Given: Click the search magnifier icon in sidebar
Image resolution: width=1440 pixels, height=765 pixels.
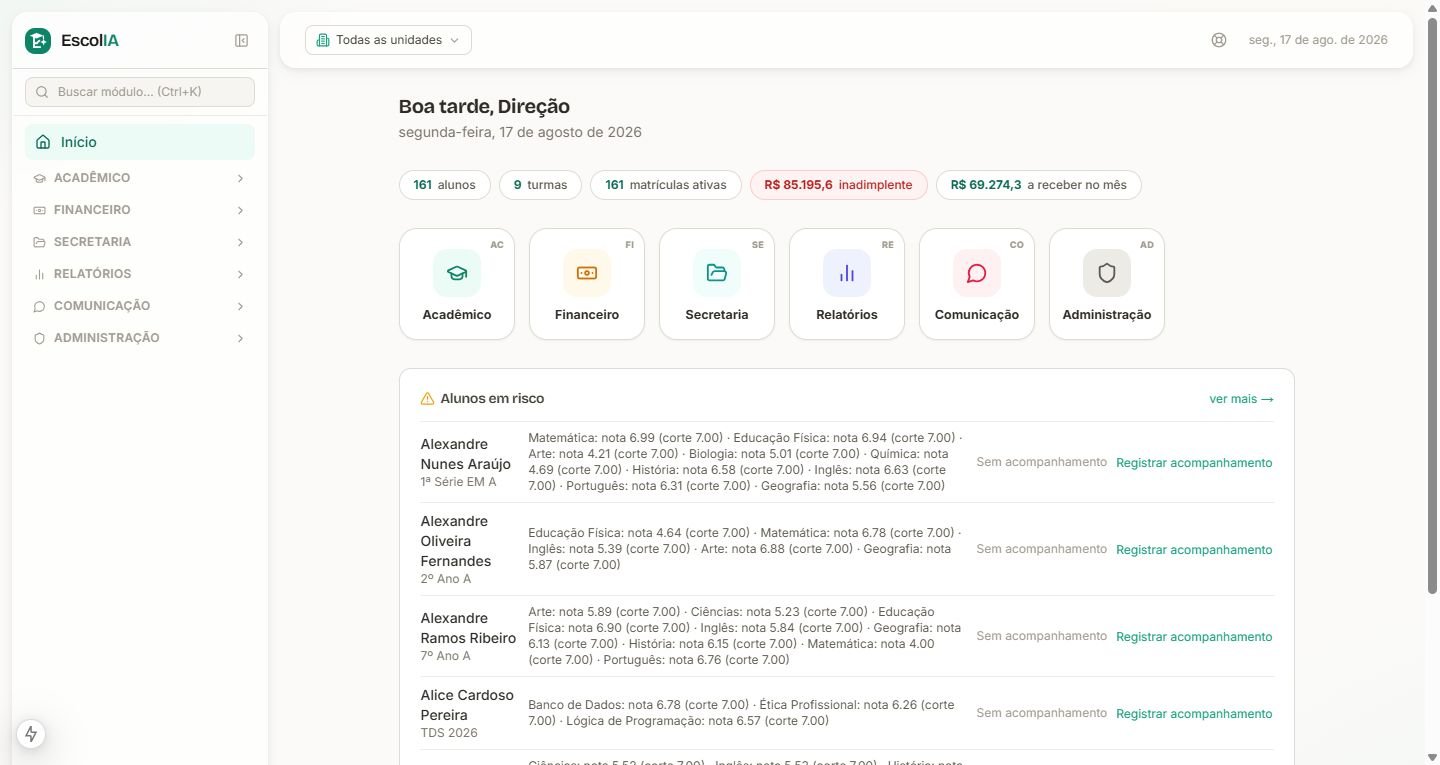Looking at the screenshot, I should (42, 92).
